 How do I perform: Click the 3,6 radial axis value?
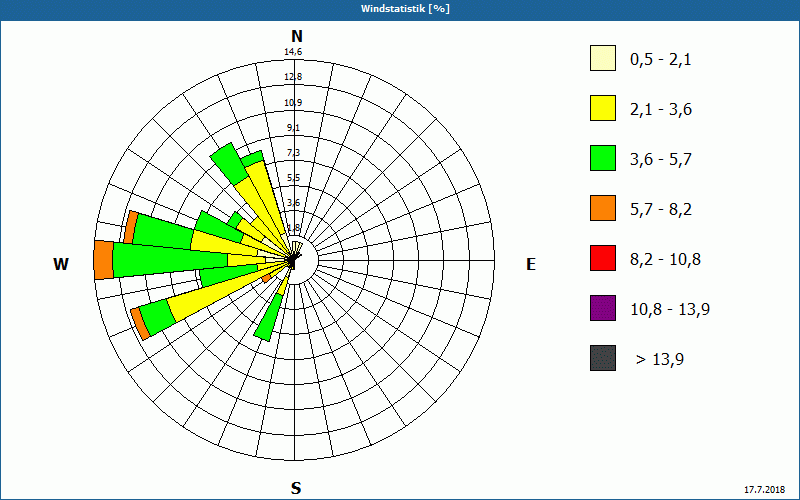(293, 203)
